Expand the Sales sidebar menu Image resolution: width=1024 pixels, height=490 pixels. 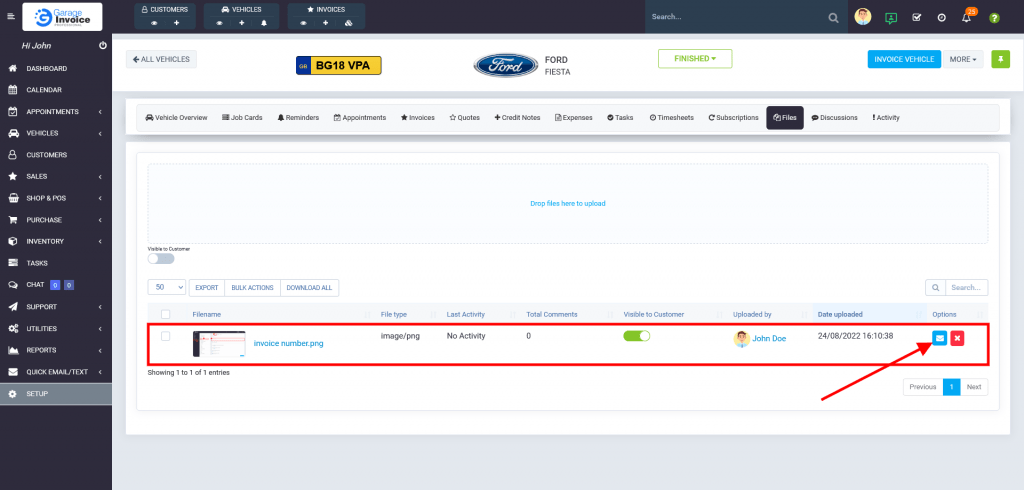56,176
